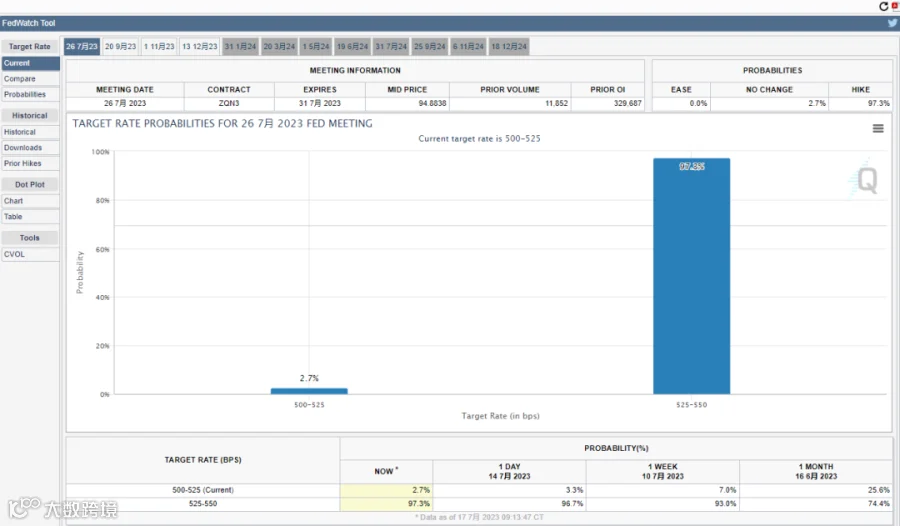
Task: Click the 1 DAY 96.7% cell
Action: pyautogui.click(x=509, y=504)
